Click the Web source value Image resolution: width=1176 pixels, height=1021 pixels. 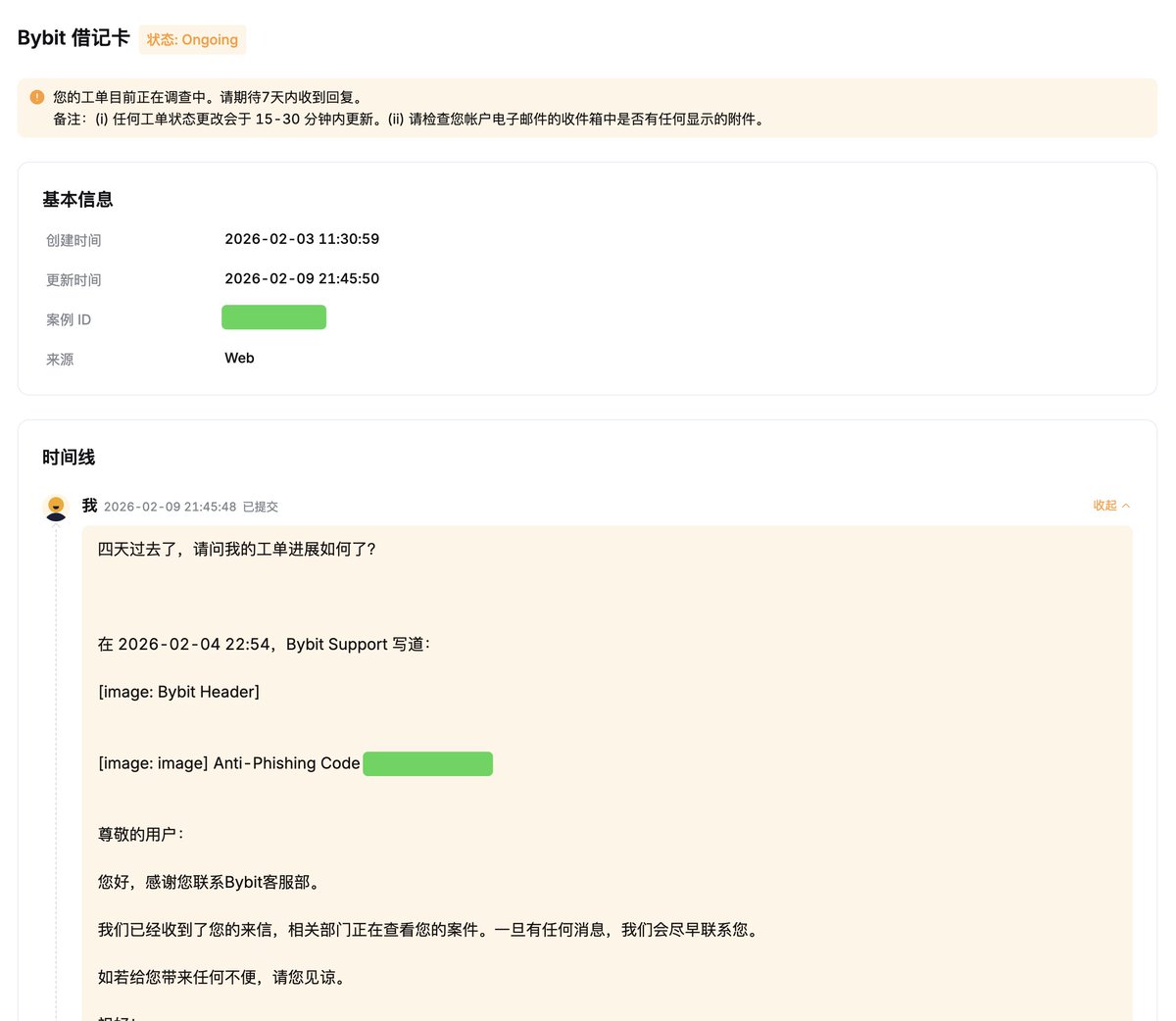[x=239, y=359]
